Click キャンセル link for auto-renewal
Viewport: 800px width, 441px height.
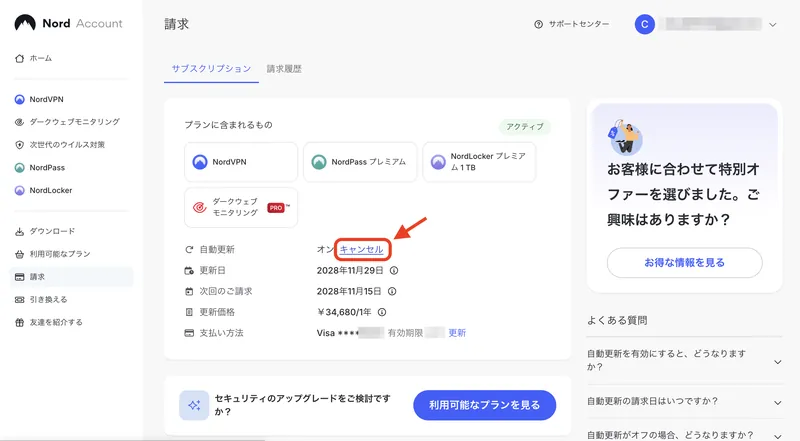361,250
